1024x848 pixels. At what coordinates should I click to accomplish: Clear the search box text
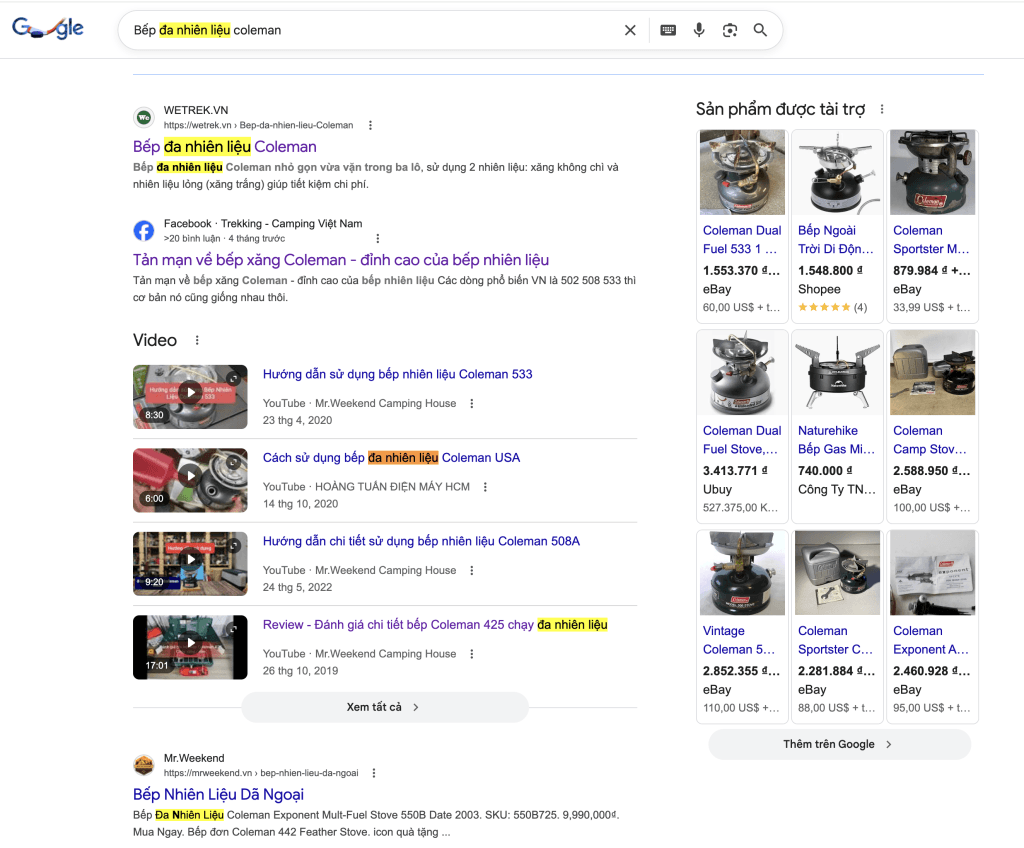pyautogui.click(x=630, y=30)
